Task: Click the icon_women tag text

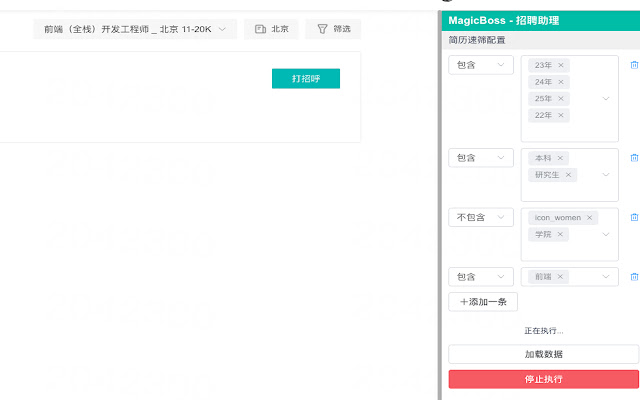Action: 558,218
